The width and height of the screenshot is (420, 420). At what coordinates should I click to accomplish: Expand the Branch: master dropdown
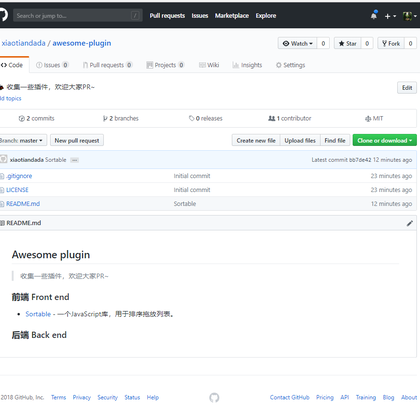pyautogui.click(x=22, y=140)
